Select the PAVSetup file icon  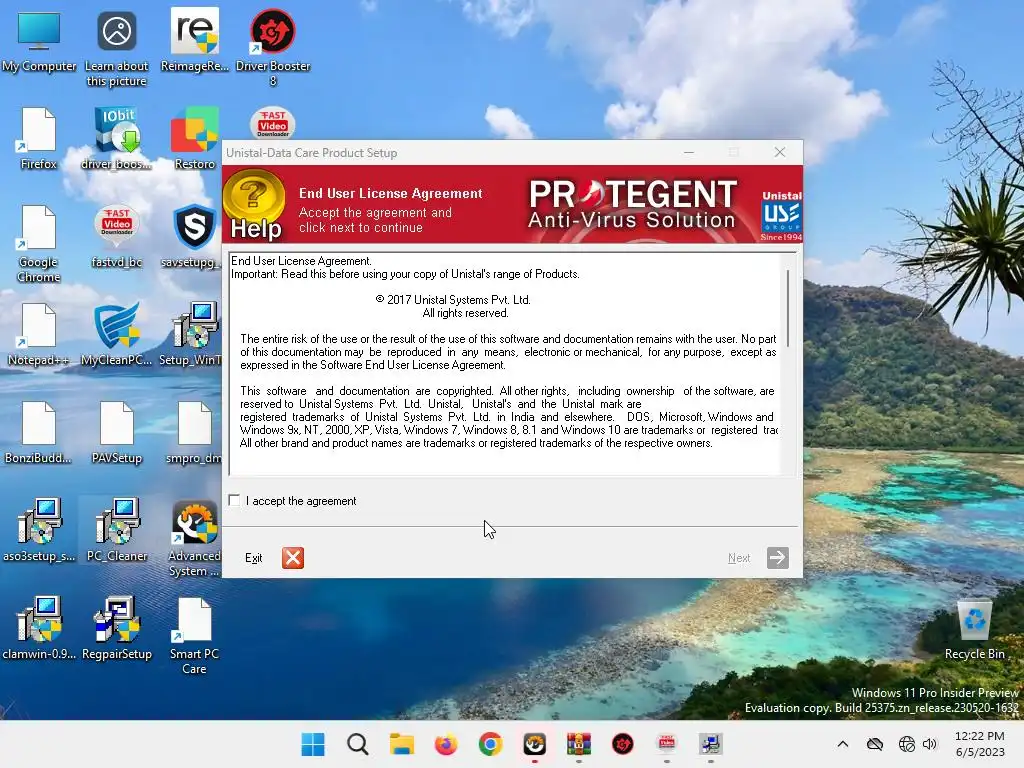[116, 433]
